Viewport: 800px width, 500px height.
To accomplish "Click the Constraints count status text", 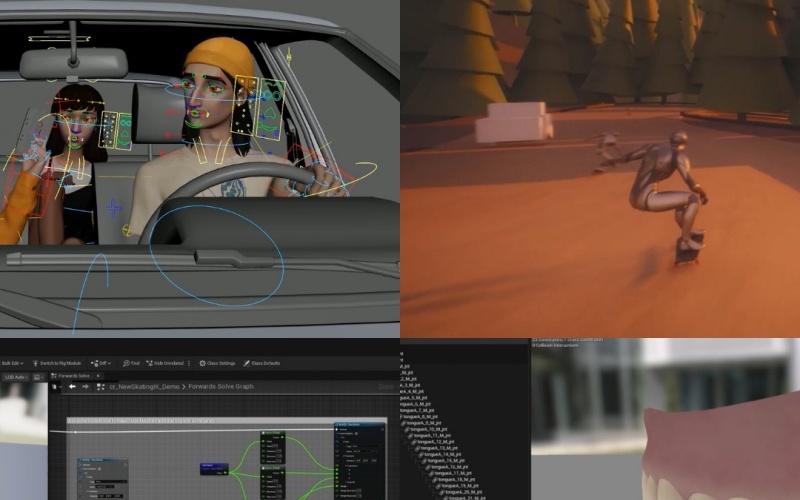I will coord(567,340).
